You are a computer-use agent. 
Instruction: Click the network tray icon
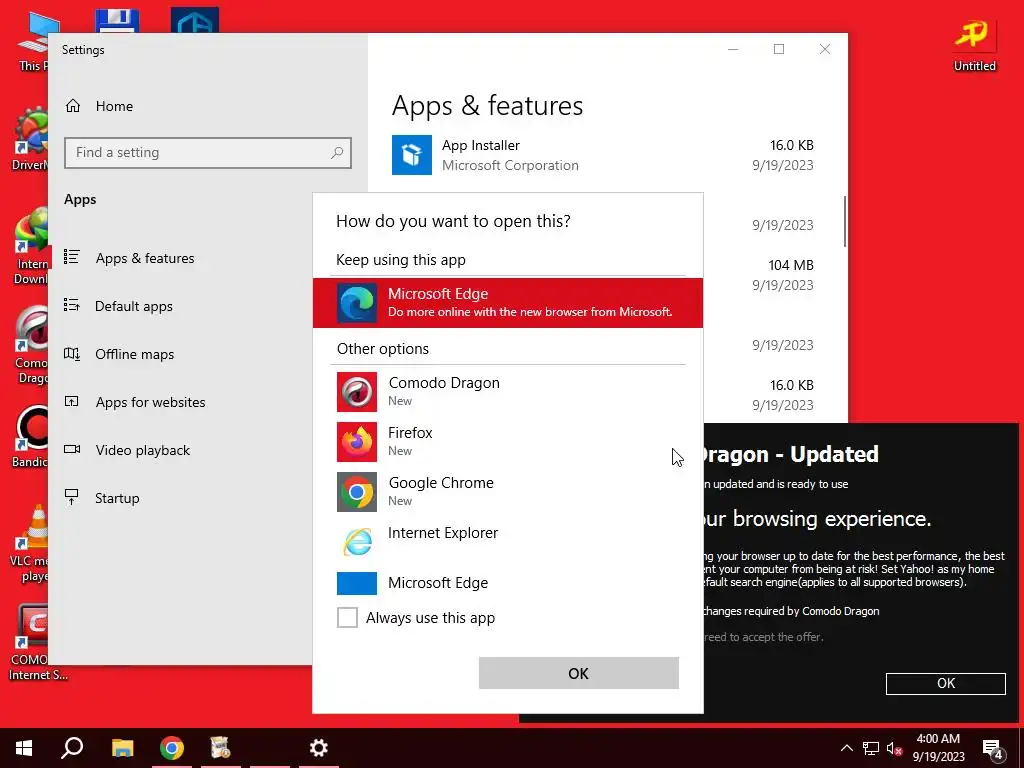(x=871, y=748)
